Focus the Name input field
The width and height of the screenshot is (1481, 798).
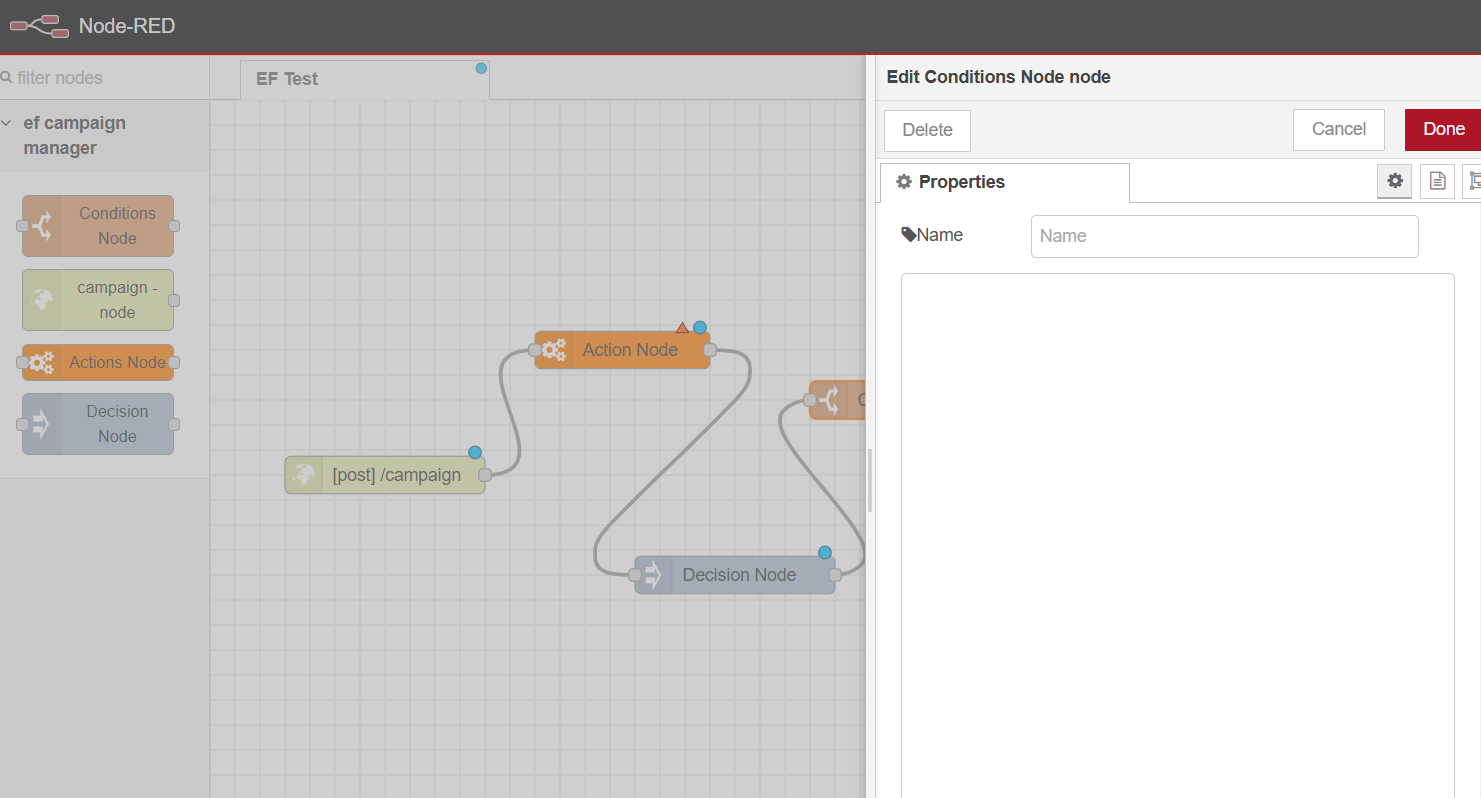(x=1224, y=236)
